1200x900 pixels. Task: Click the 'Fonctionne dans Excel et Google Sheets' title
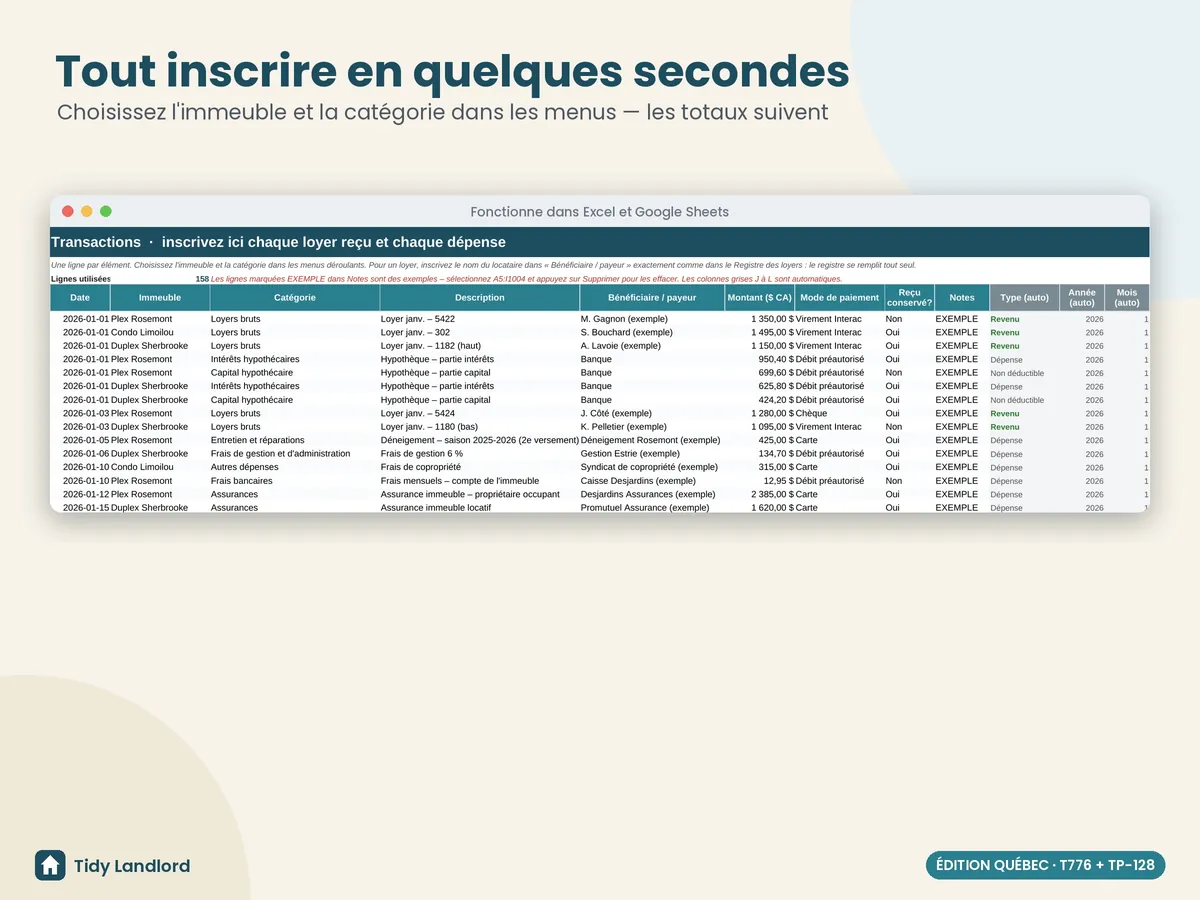pyautogui.click(x=600, y=212)
